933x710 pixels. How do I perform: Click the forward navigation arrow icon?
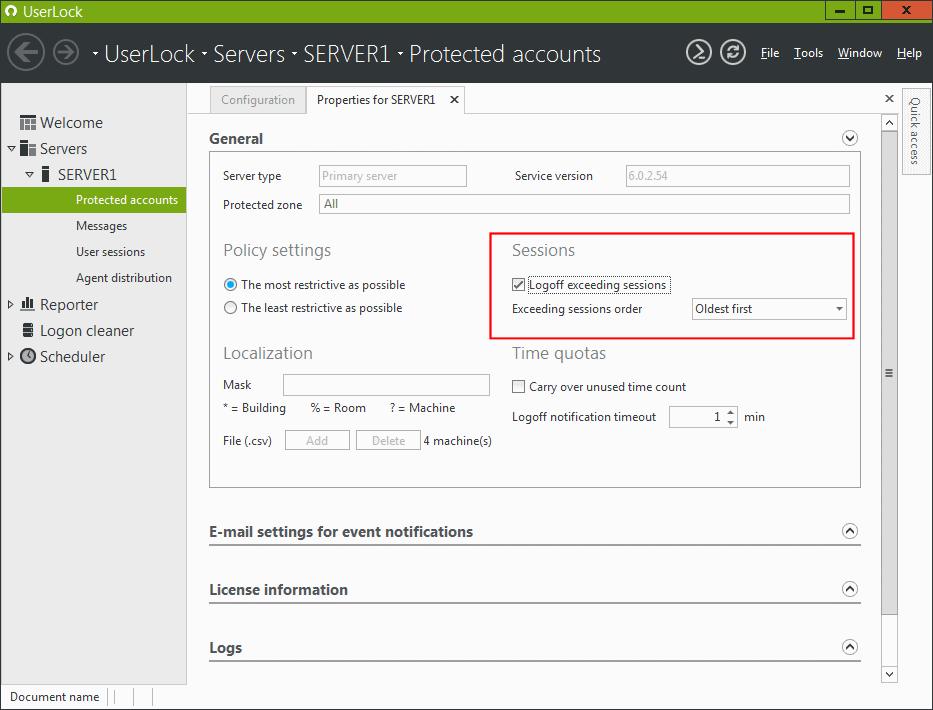coord(65,52)
